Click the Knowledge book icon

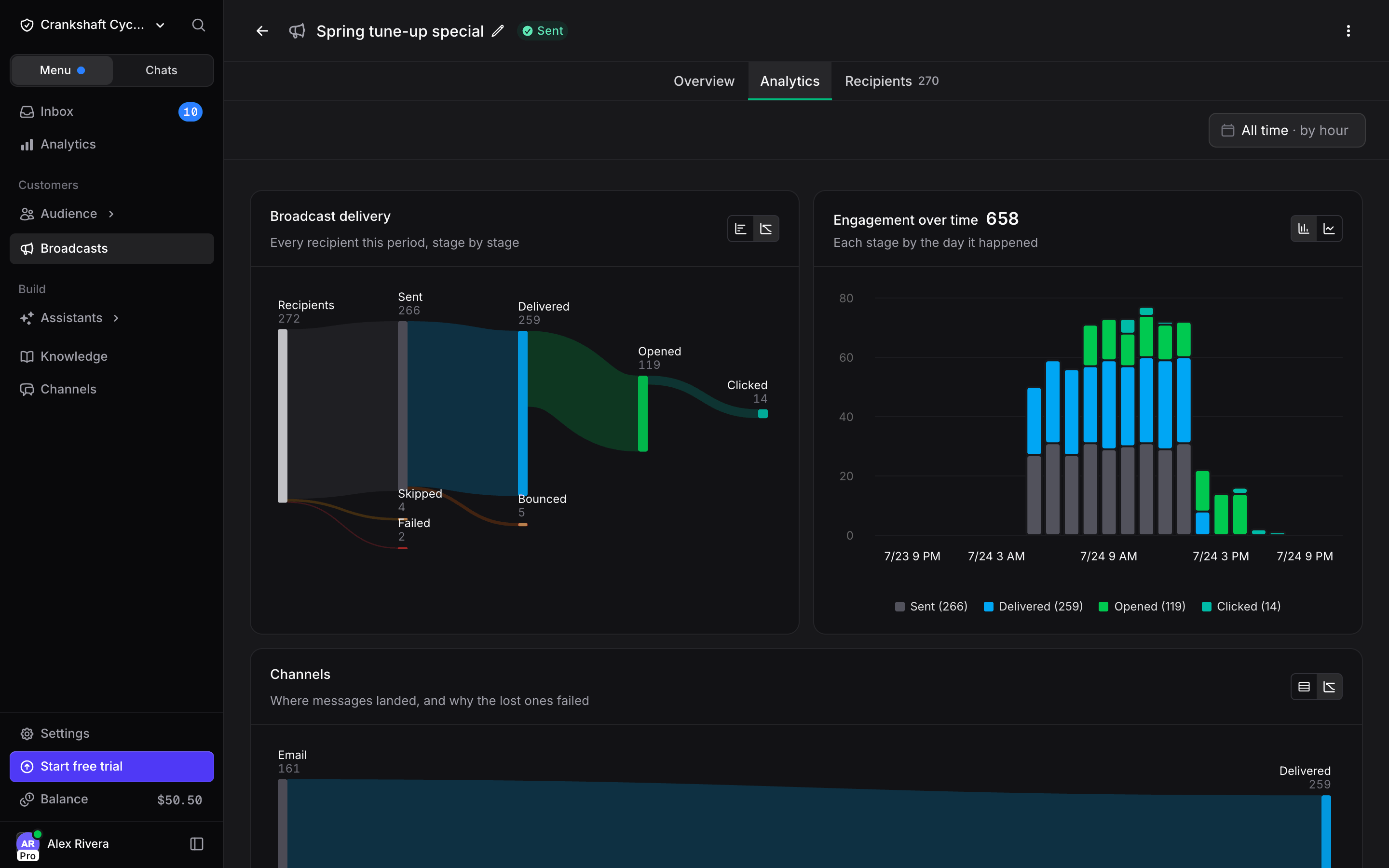[27, 356]
